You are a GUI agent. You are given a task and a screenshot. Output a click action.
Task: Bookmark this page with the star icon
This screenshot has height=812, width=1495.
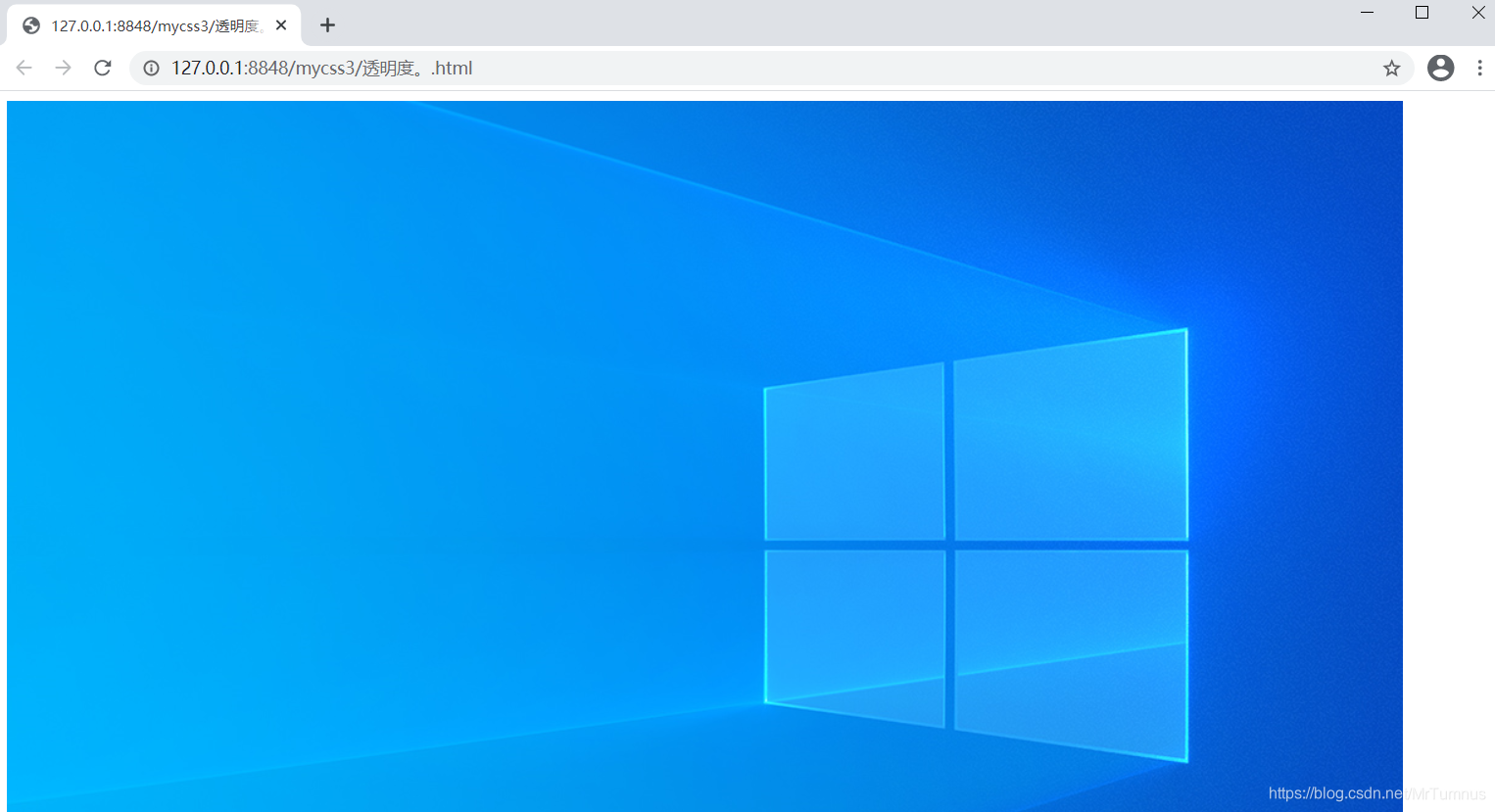1391,68
